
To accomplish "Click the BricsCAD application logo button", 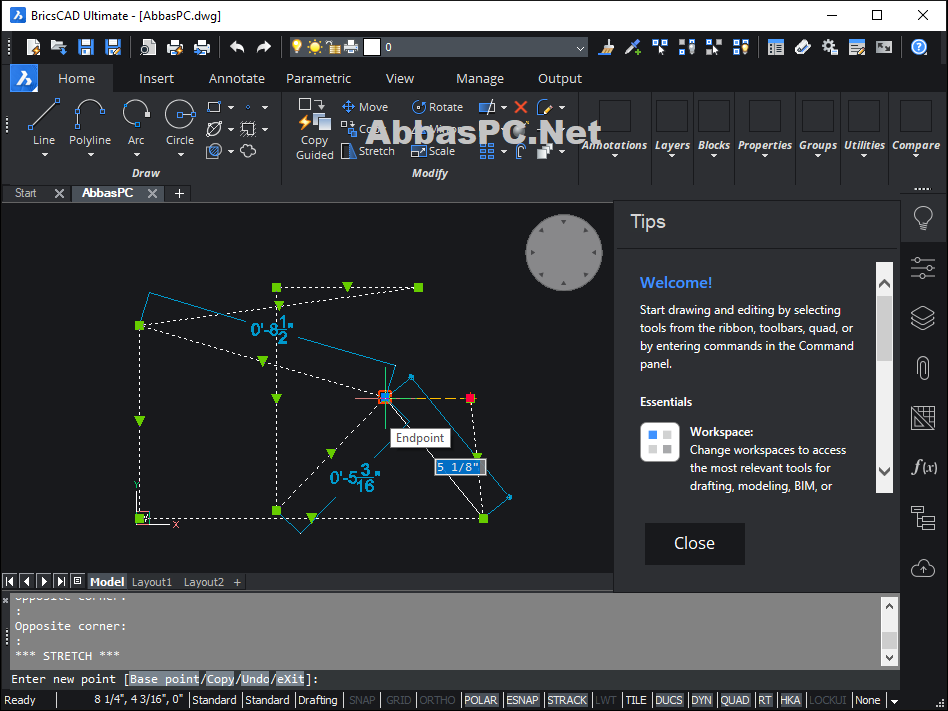I will tap(24, 79).
